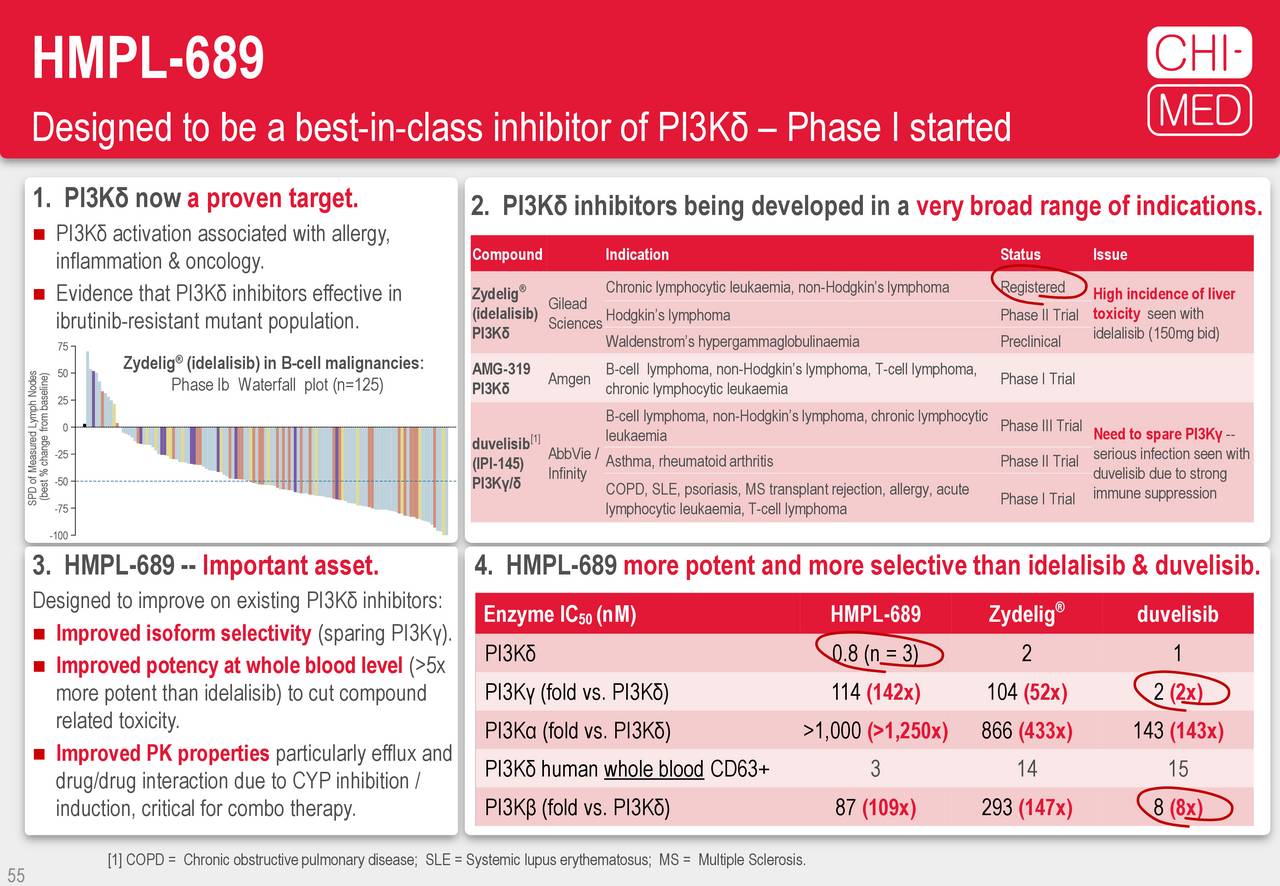Screen dimensions: 1280x886
Task: Select 'Designed to improve on existing PI3Kδ inhibitors:'
Action: 237,601
